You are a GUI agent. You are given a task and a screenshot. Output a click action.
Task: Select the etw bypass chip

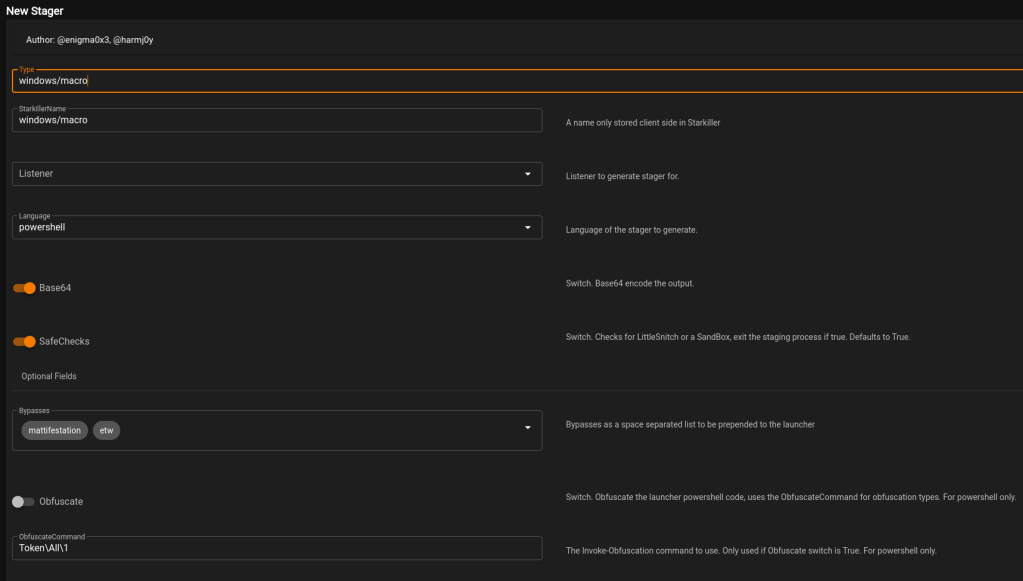pos(106,430)
